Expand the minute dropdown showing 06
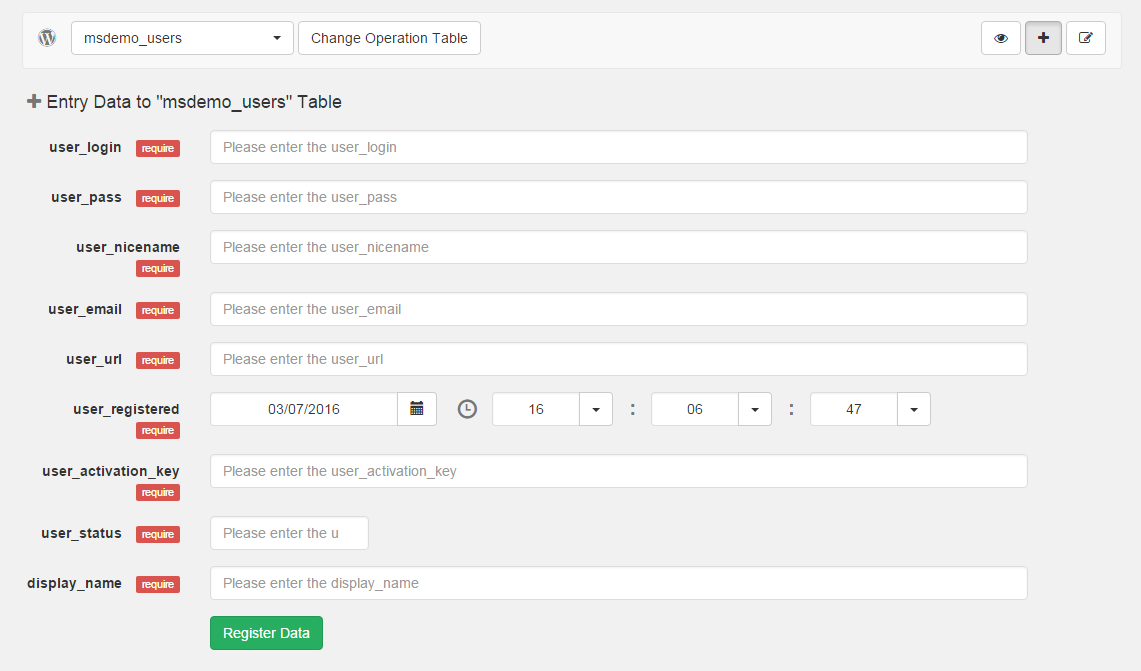The height and width of the screenshot is (671, 1141). [755, 409]
